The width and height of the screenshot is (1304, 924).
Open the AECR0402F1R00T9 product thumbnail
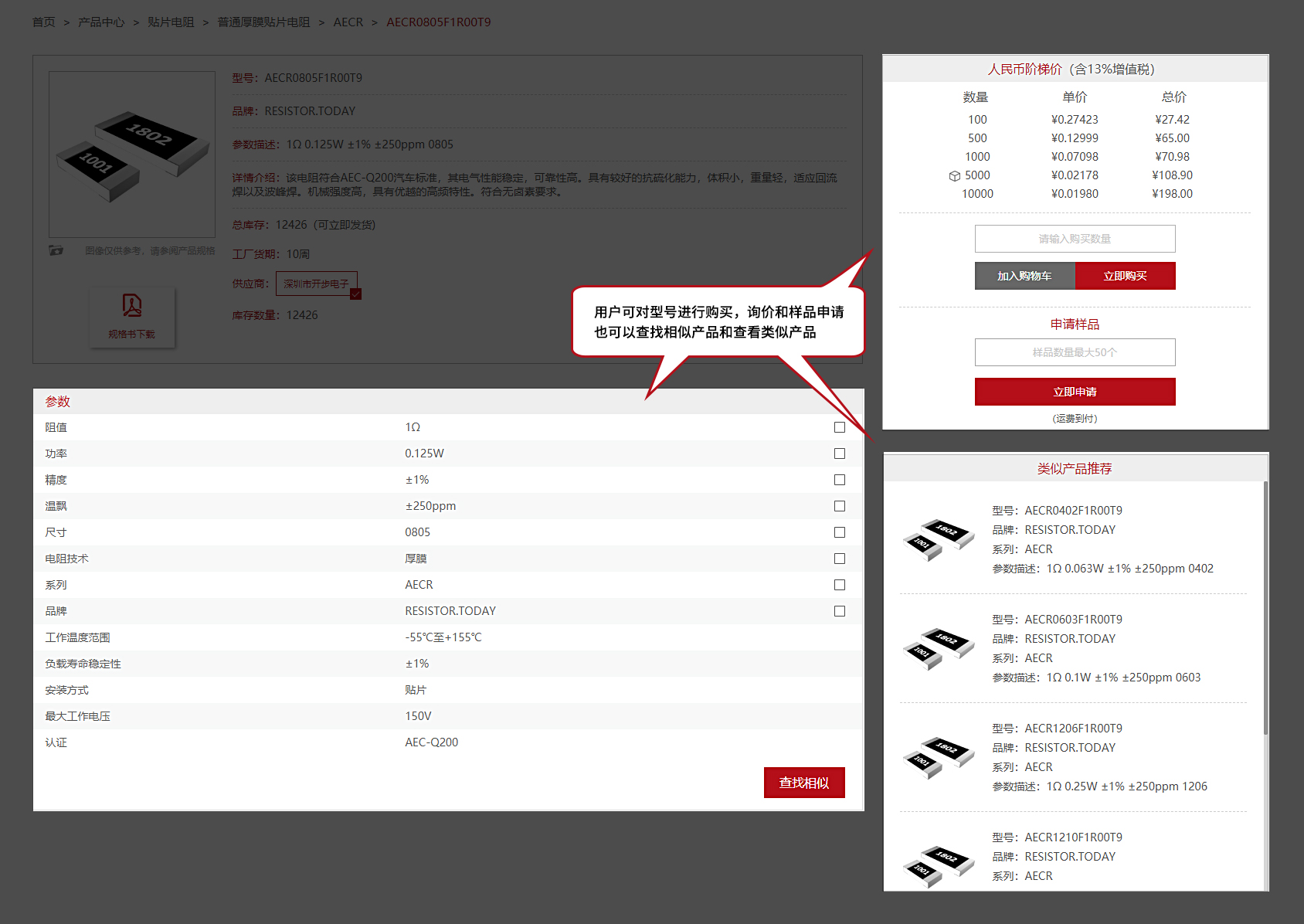pyautogui.click(x=938, y=538)
